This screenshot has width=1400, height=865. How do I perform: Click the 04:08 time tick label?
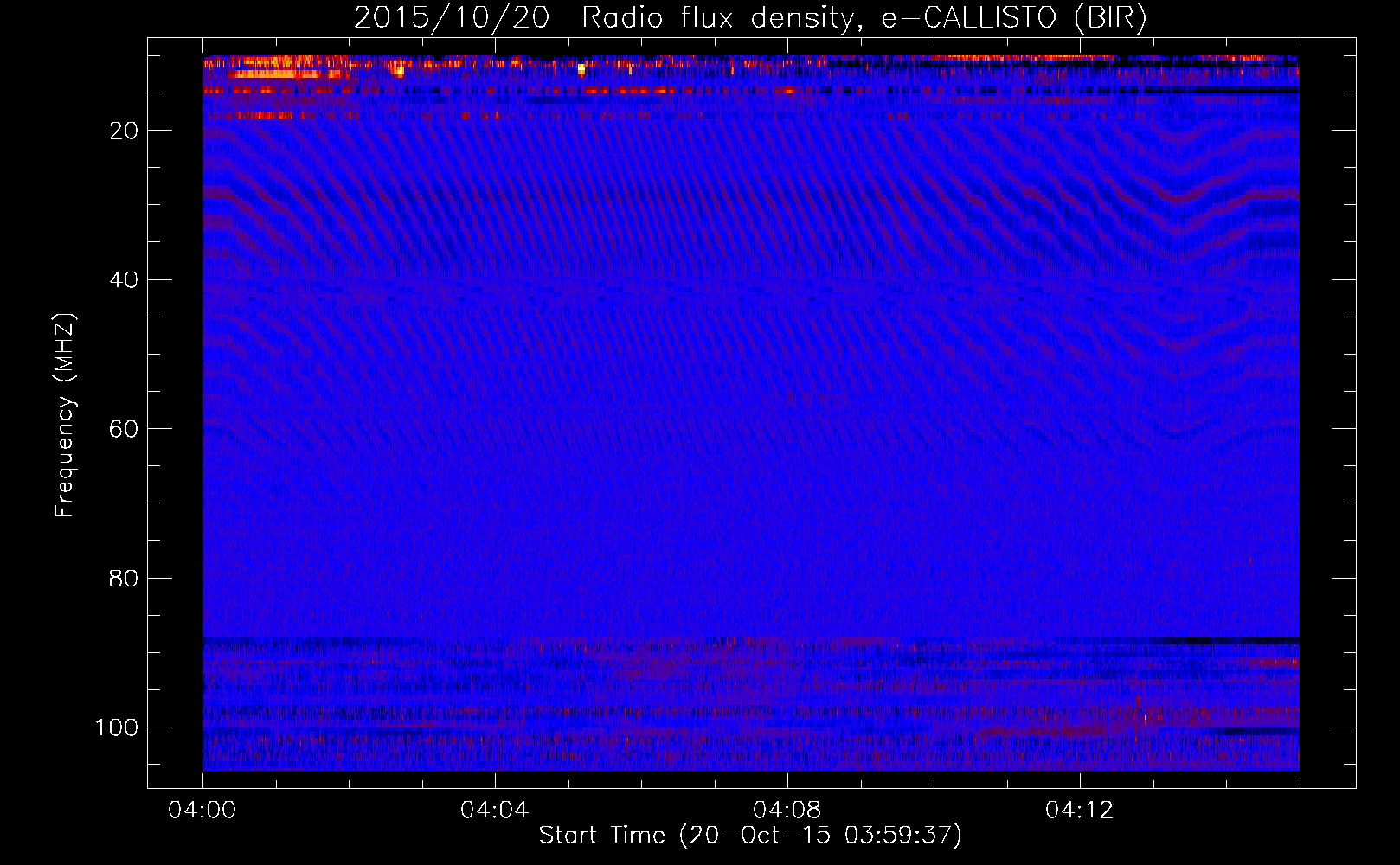tap(787, 811)
